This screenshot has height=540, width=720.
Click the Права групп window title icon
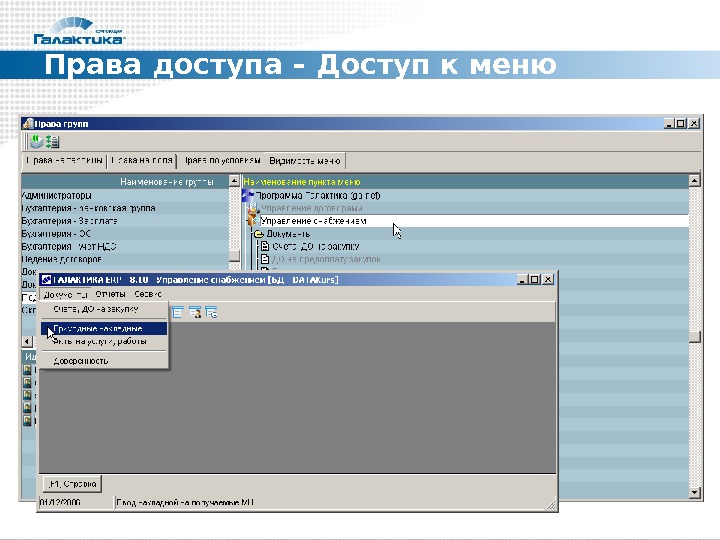pos(28,124)
